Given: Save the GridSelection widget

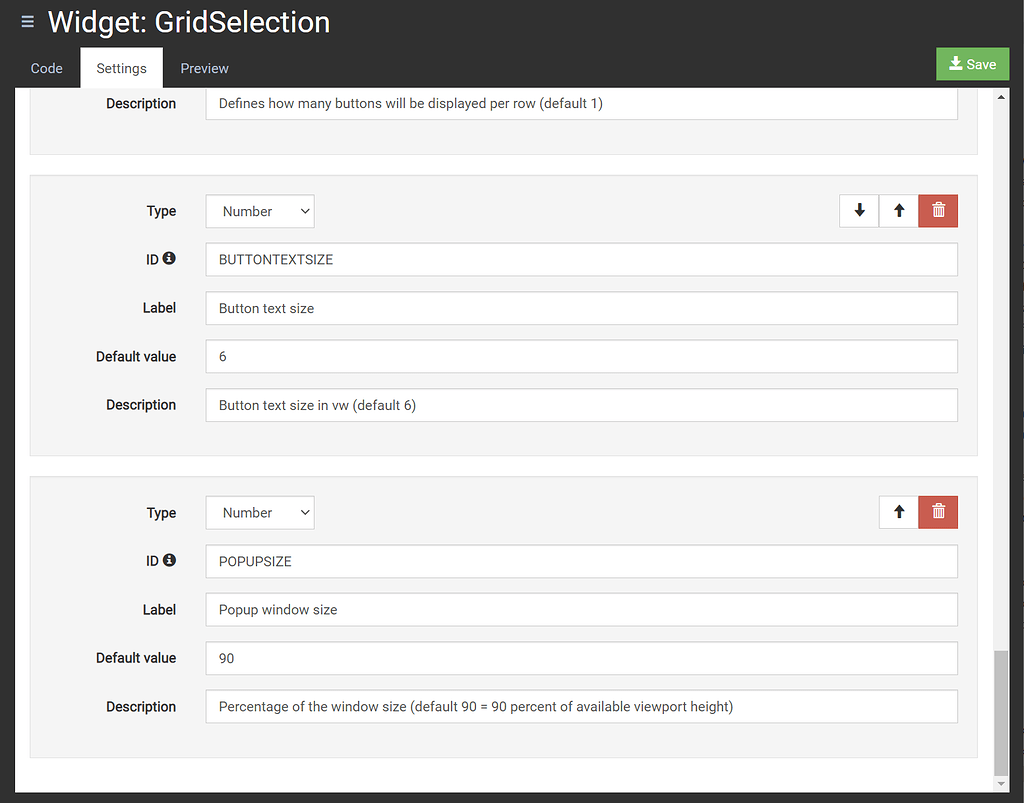Looking at the screenshot, I should [x=972, y=63].
